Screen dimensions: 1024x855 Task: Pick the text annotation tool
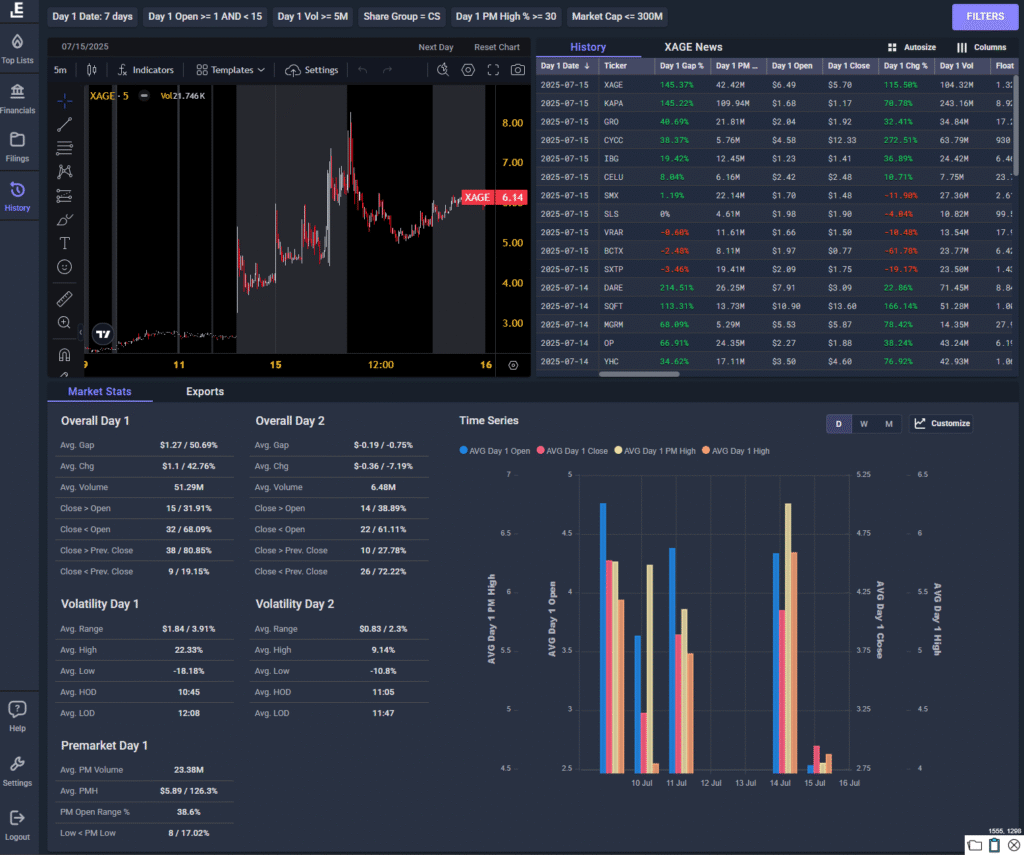point(64,243)
